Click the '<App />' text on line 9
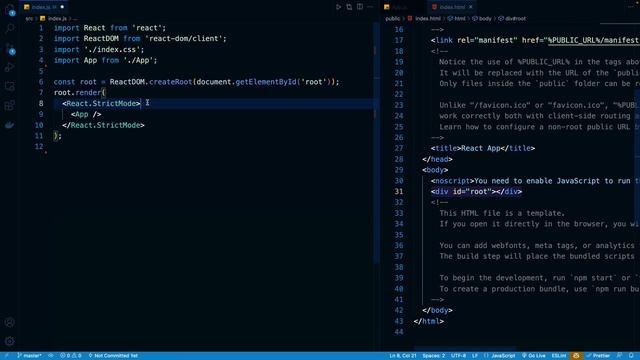Image resolution: width=640 pixels, height=360 pixels. pyautogui.click(x=86, y=114)
